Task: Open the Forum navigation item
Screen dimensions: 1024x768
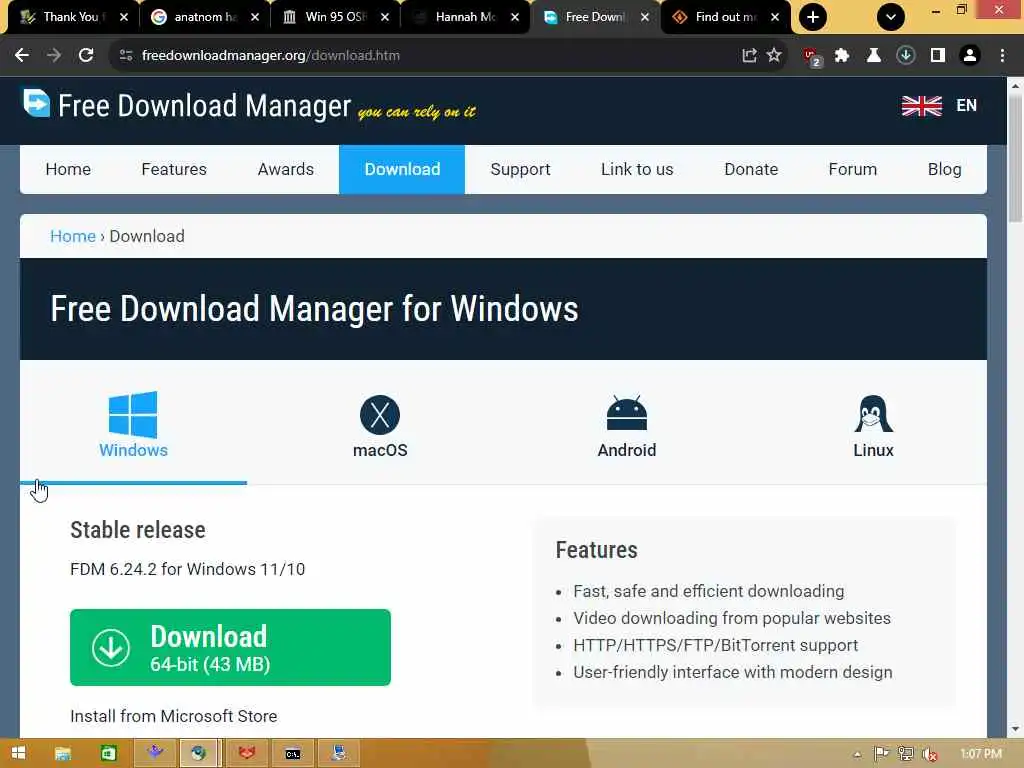Action: click(x=852, y=170)
